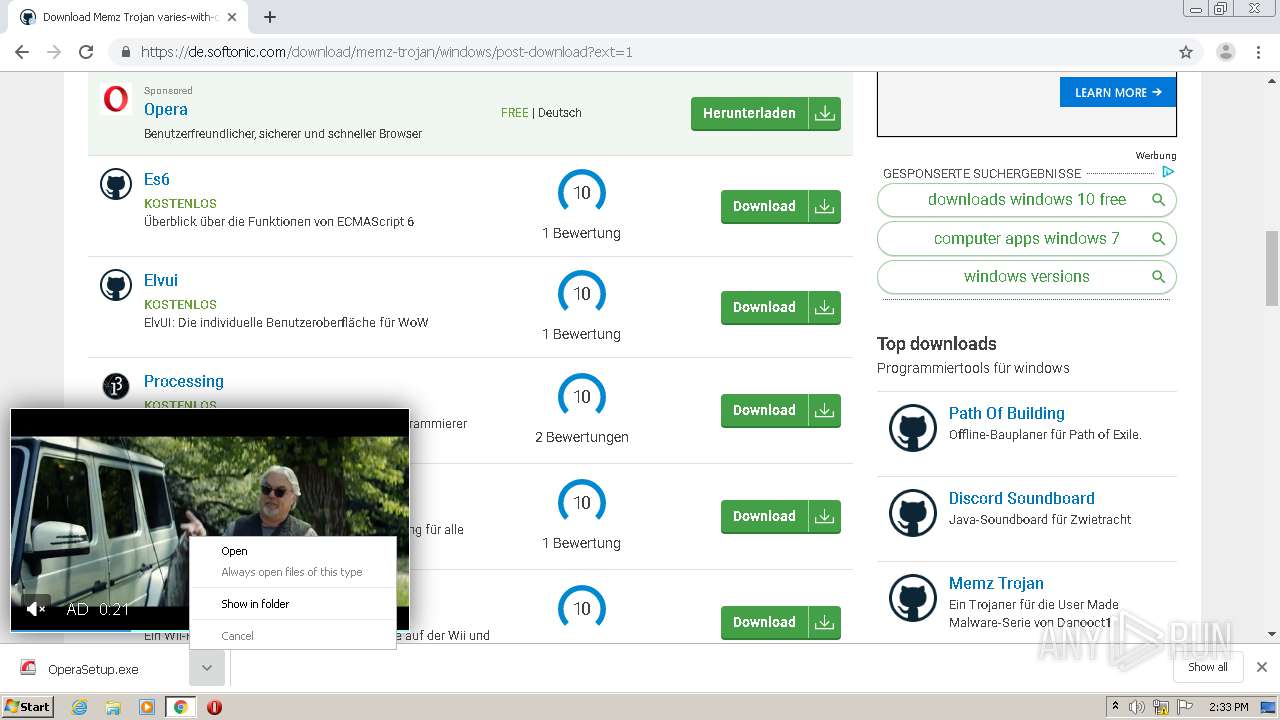Viewport: 1280px width, 720px height.
Task: Click the taskbar clock showing 2:33 PM
Action: click(1228, 707)
